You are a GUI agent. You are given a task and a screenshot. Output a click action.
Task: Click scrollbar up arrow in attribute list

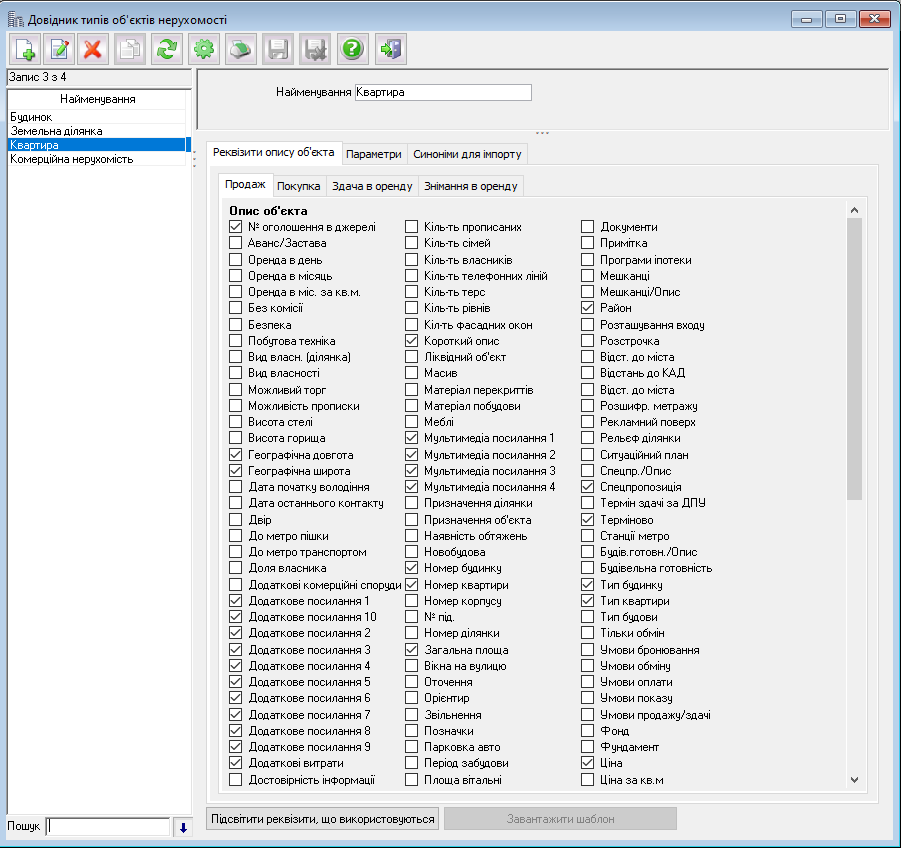854,211
